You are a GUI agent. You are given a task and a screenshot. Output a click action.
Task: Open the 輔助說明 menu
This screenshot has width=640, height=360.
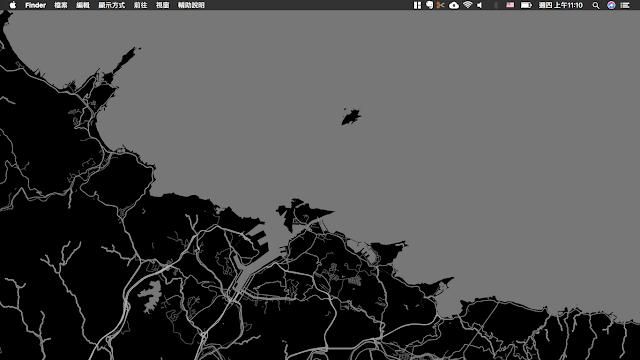click(191, 5)
